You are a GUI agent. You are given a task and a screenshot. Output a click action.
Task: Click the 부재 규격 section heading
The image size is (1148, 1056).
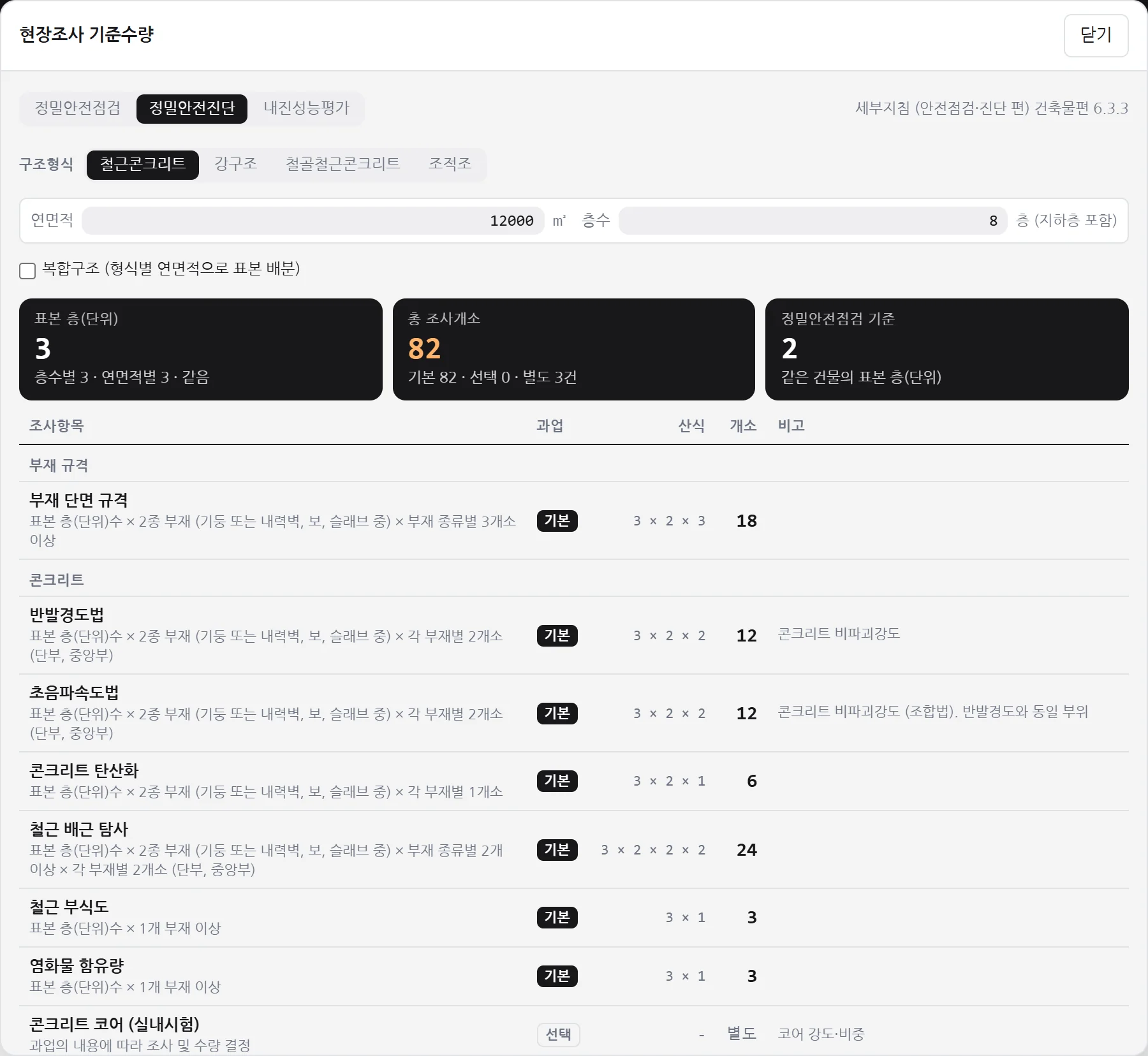(x=59, y=465)
